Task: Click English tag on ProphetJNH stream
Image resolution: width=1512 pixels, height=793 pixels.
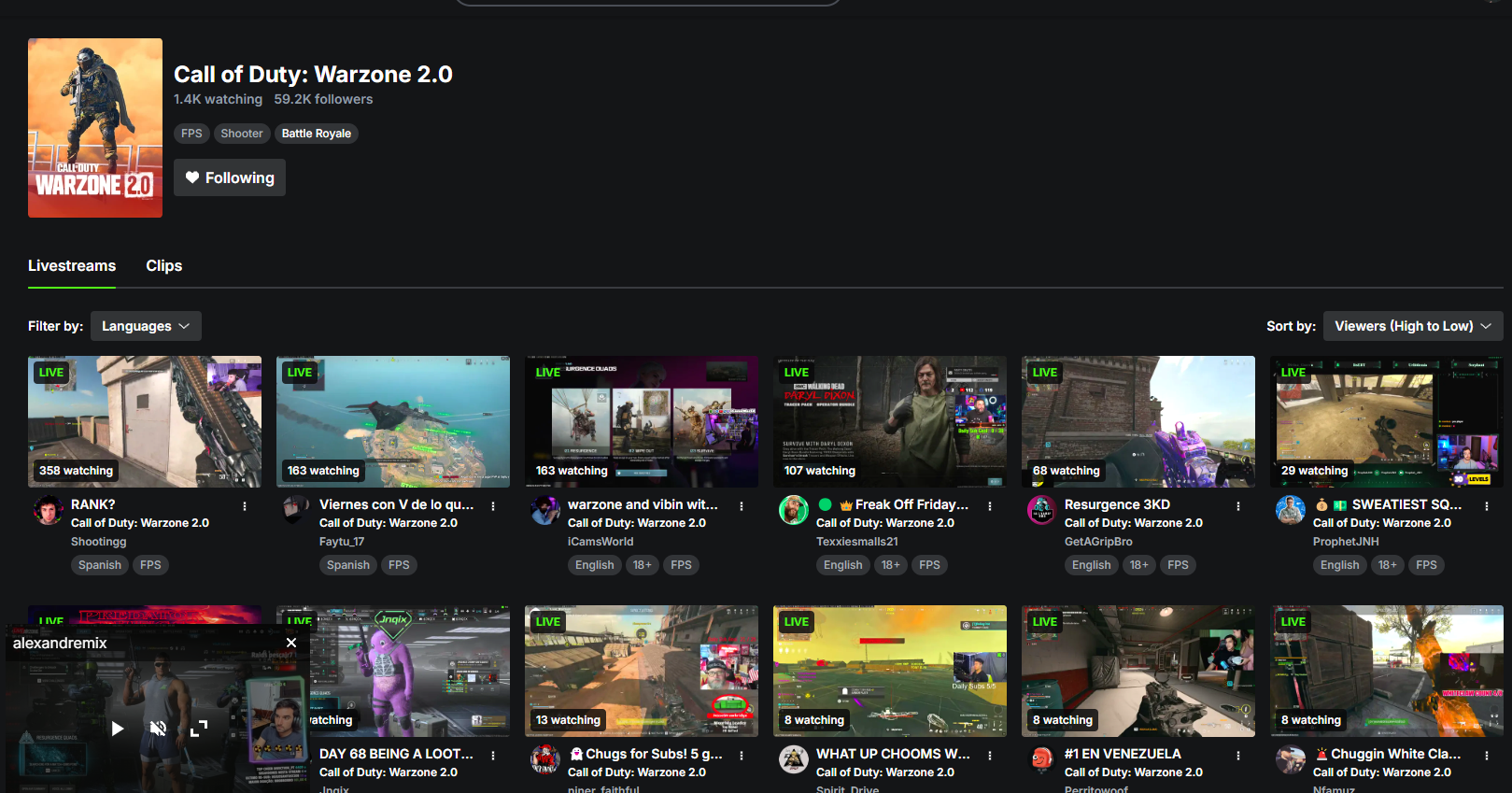Action: (1340, 565)
